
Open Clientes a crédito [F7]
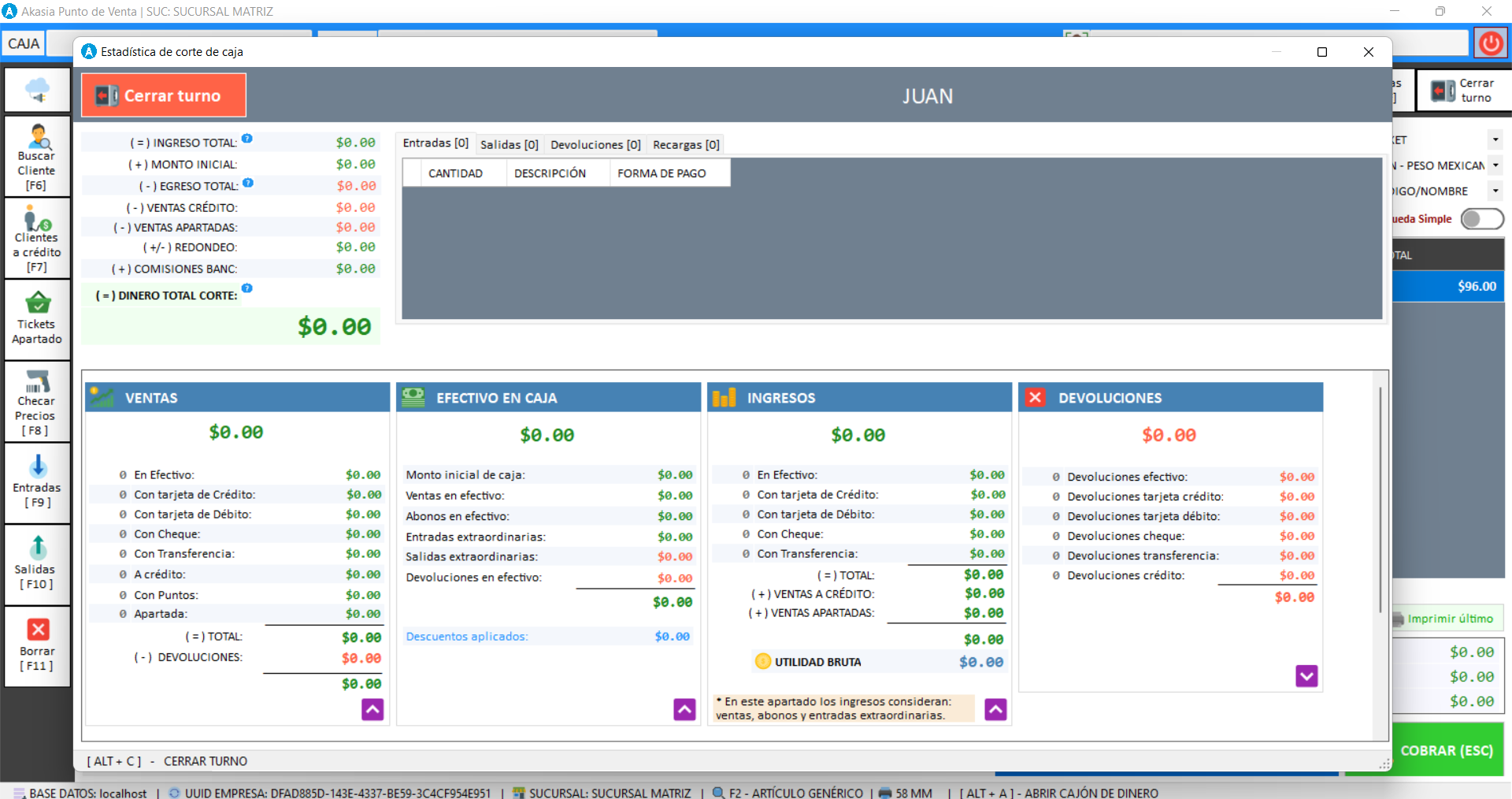pyautogui.click(x=37, y=238)
